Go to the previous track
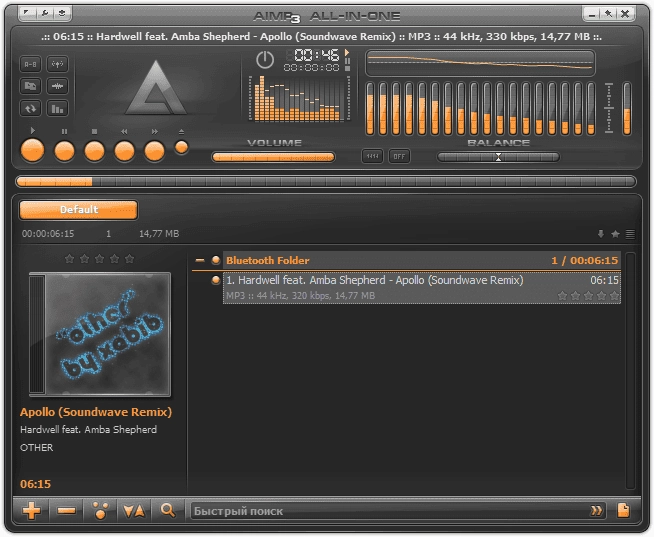The width and height of the screenshot is (654, 537). point(124,151)
